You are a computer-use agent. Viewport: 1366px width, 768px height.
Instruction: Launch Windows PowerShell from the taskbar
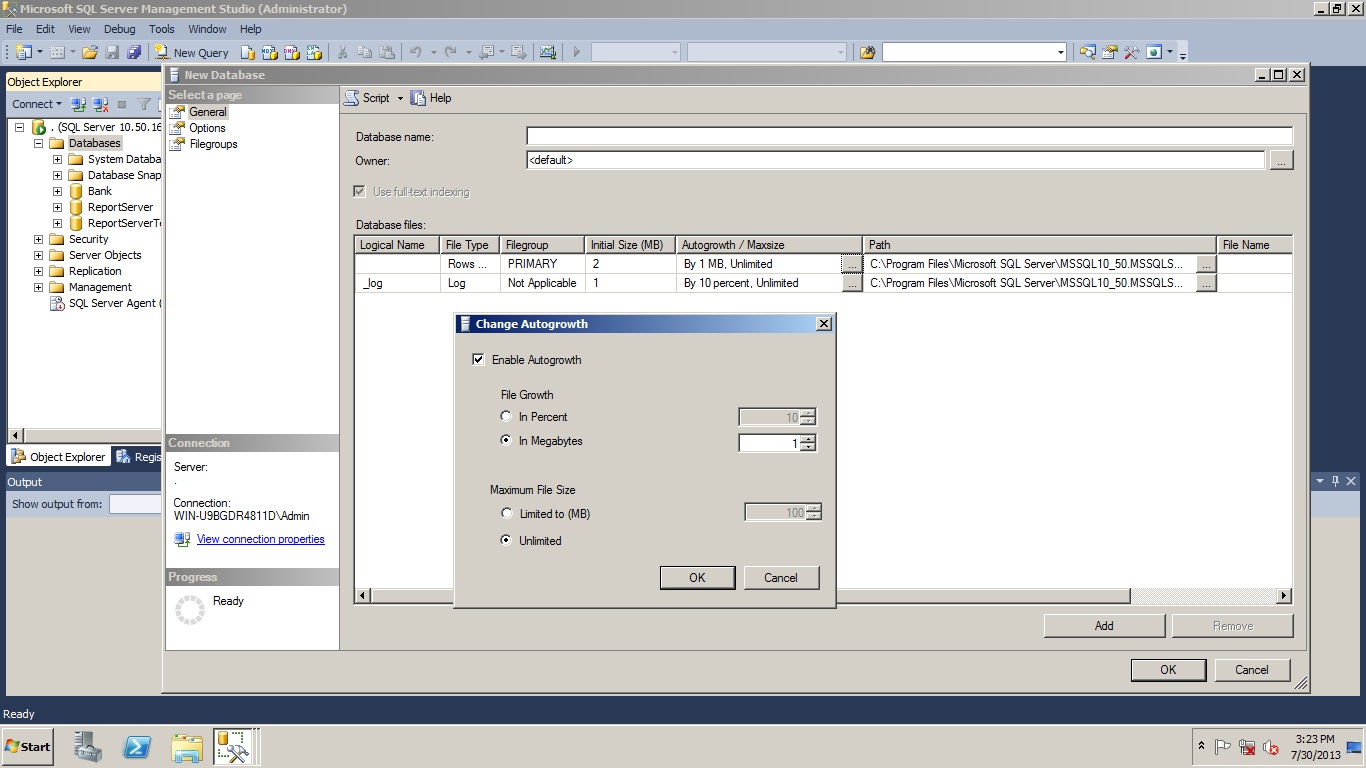point(137,747)
